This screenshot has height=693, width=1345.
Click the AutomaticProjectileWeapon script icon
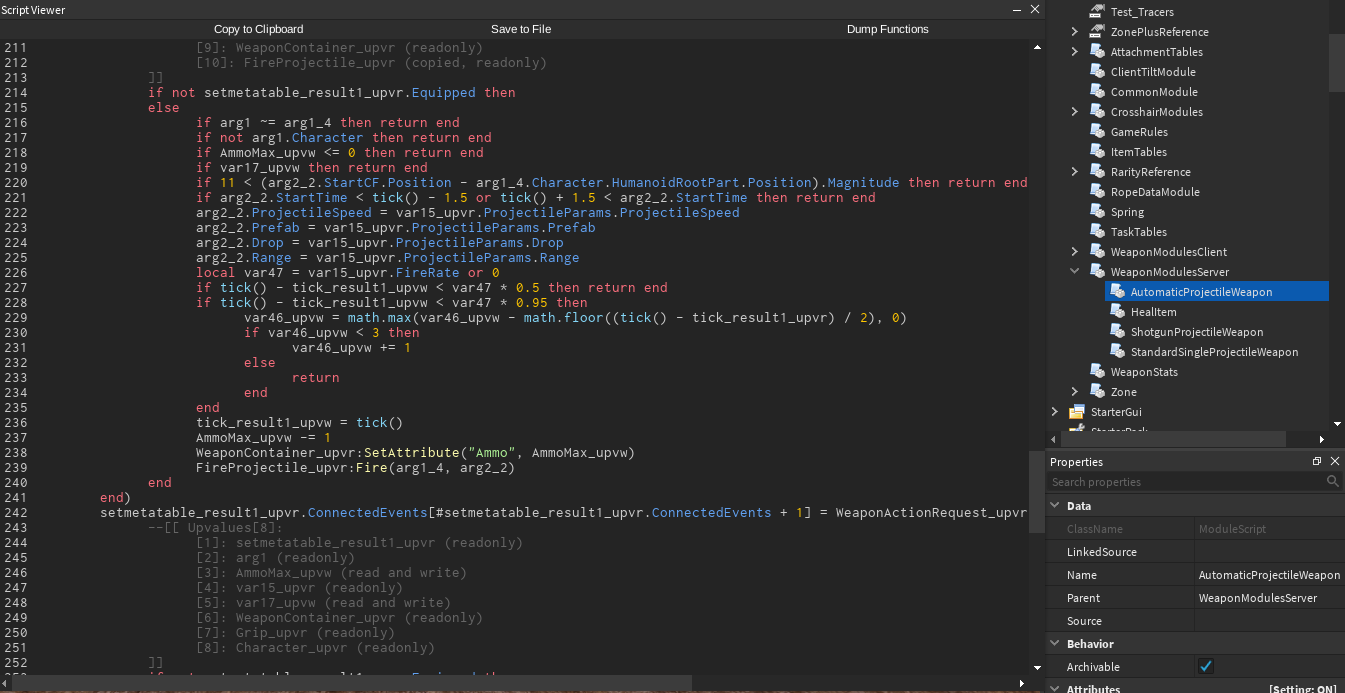coord(1116,292)
